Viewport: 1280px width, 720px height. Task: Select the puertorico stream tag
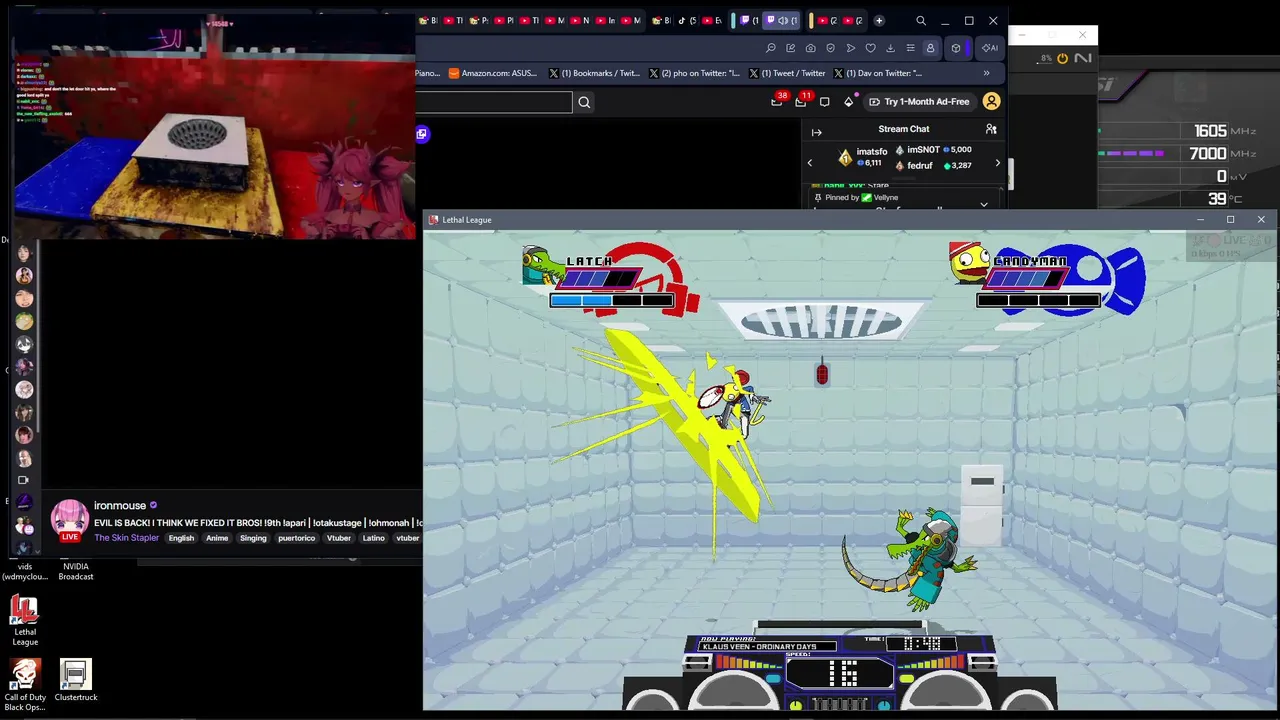tap(296, 538)
